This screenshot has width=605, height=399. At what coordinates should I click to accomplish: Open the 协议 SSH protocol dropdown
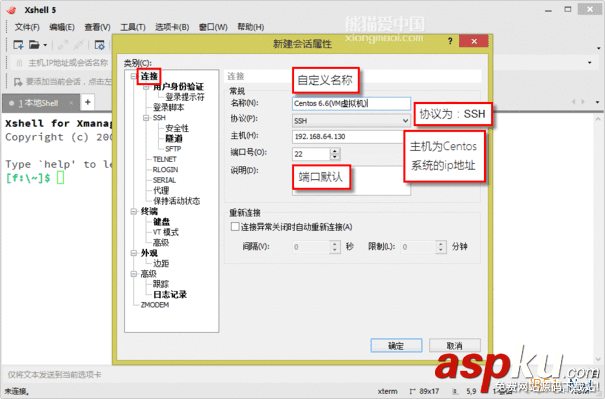(x=351, y=121)
